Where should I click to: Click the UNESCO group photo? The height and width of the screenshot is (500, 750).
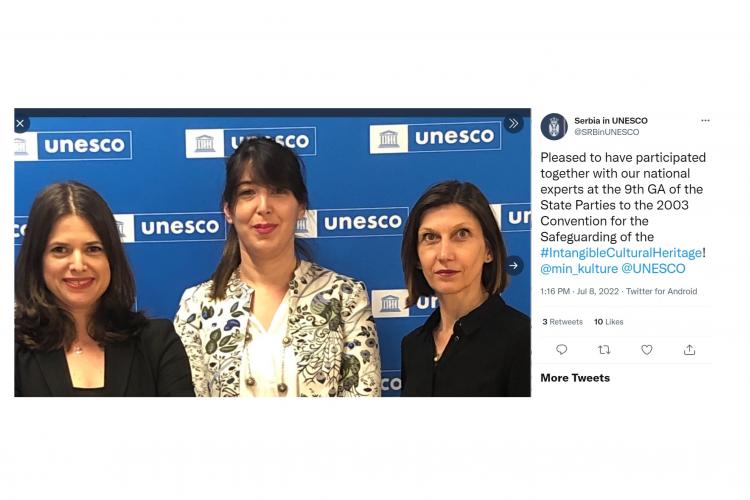coord(273,253)
